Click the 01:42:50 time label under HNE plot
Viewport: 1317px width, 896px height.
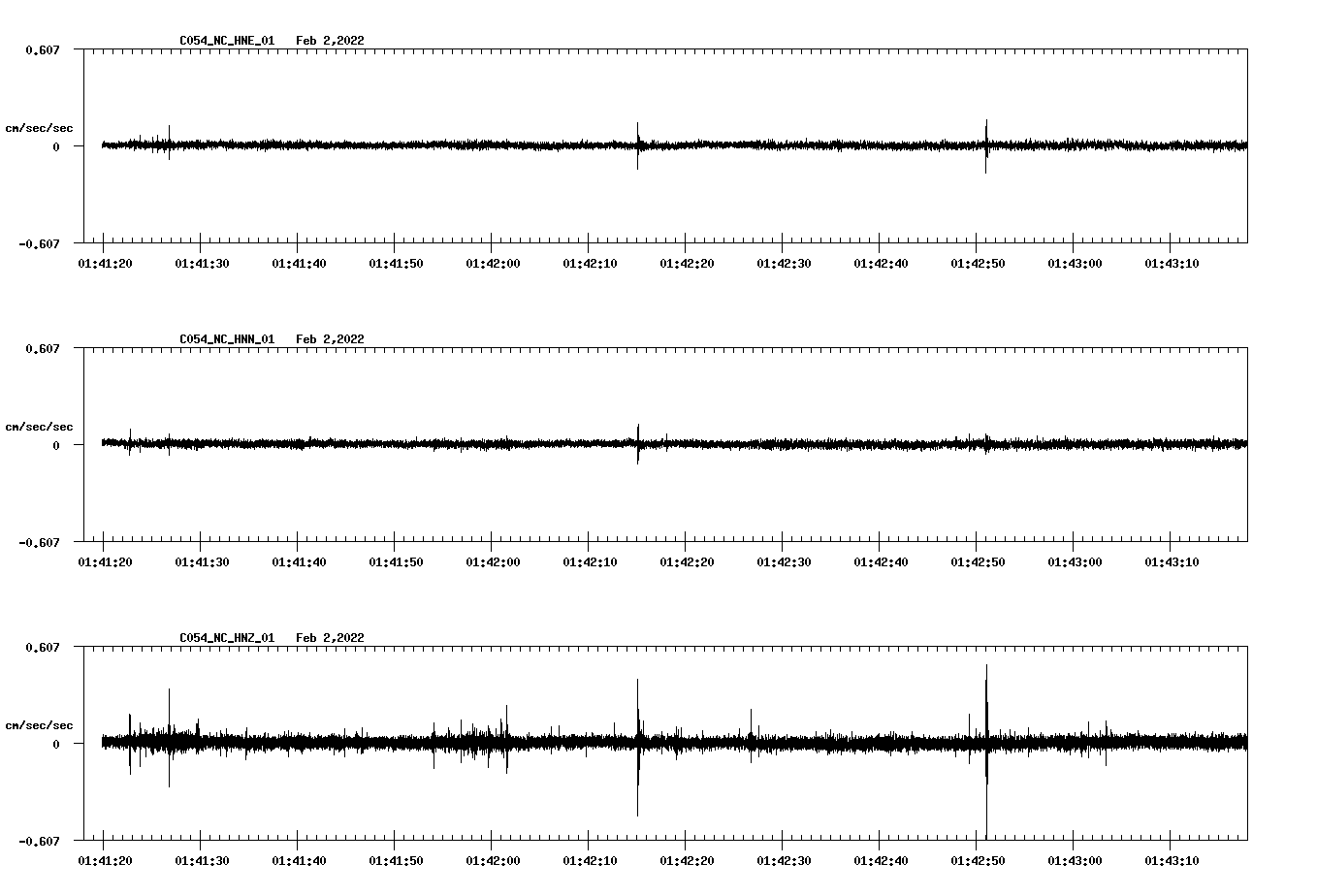point(978,264)
